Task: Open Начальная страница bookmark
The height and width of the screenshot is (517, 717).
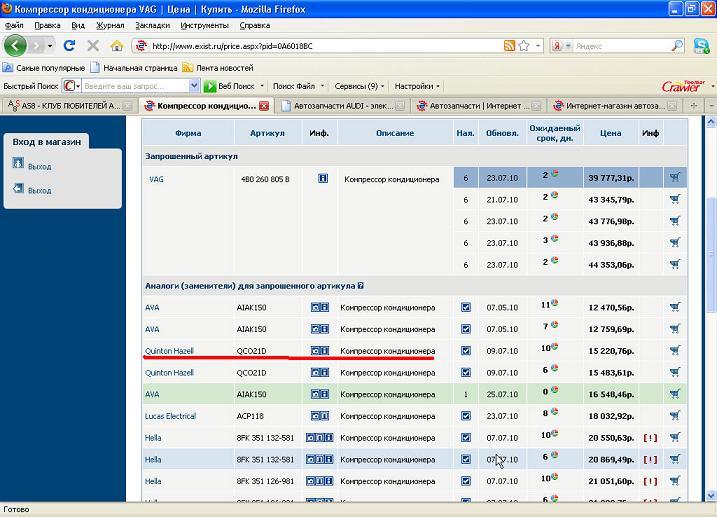Action: click(134, 68)
